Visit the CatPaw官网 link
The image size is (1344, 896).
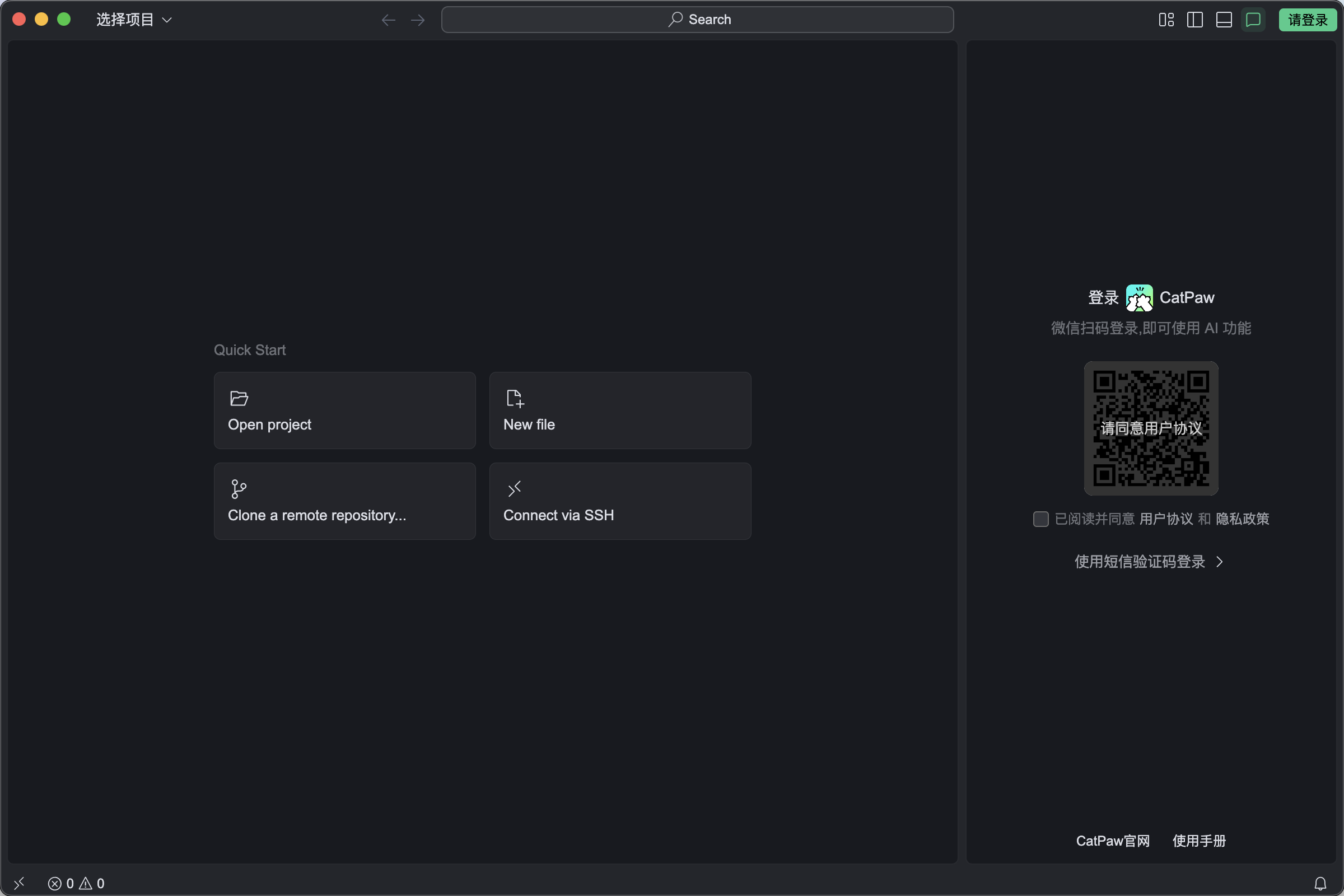(1113, 841)
